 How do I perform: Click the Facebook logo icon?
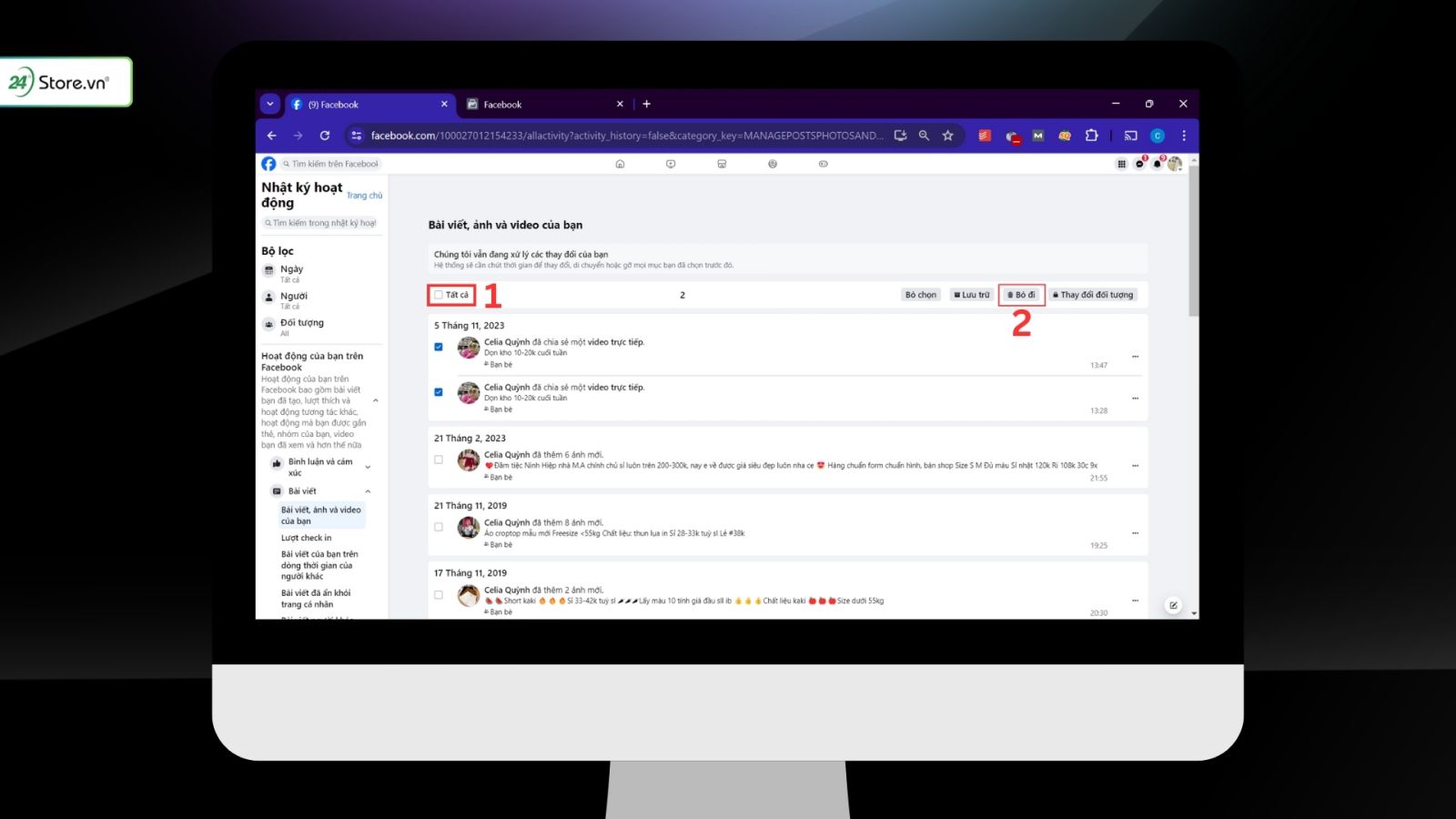(268, 164)
